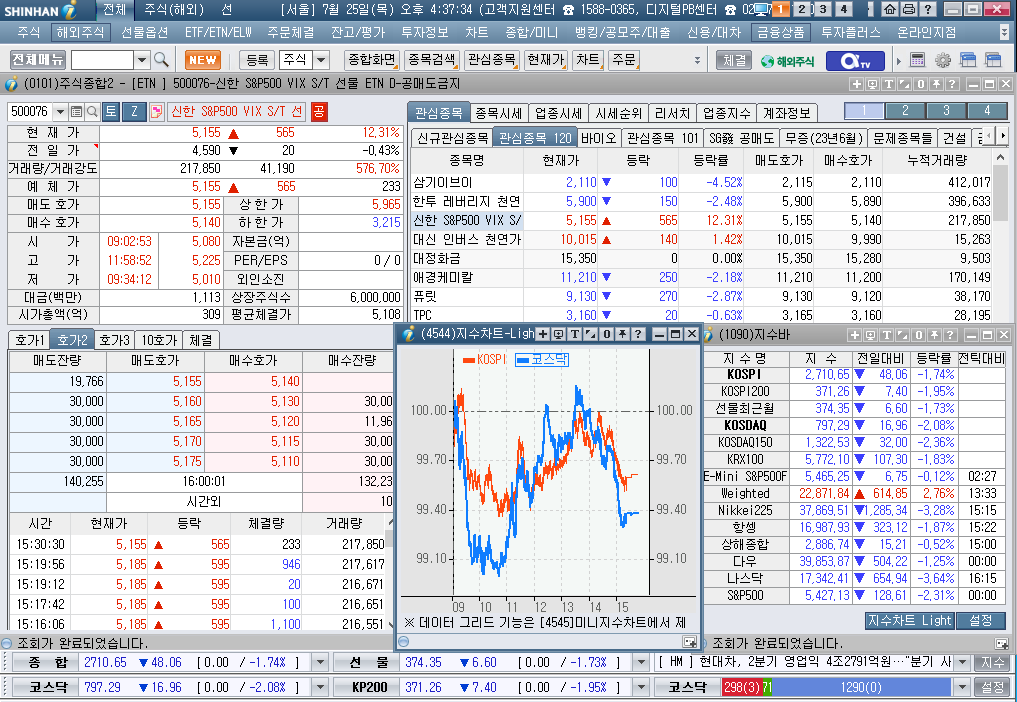The height and width of the screenshot is (702, 1017).
Task: Select 대정화금 row in watchlist
Action: point(701,258)
